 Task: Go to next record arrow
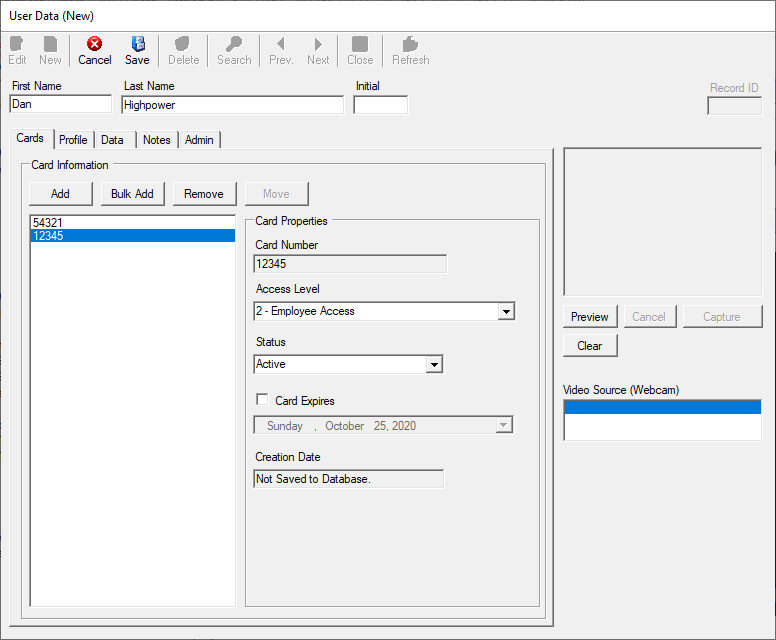[x=318, y=50]
